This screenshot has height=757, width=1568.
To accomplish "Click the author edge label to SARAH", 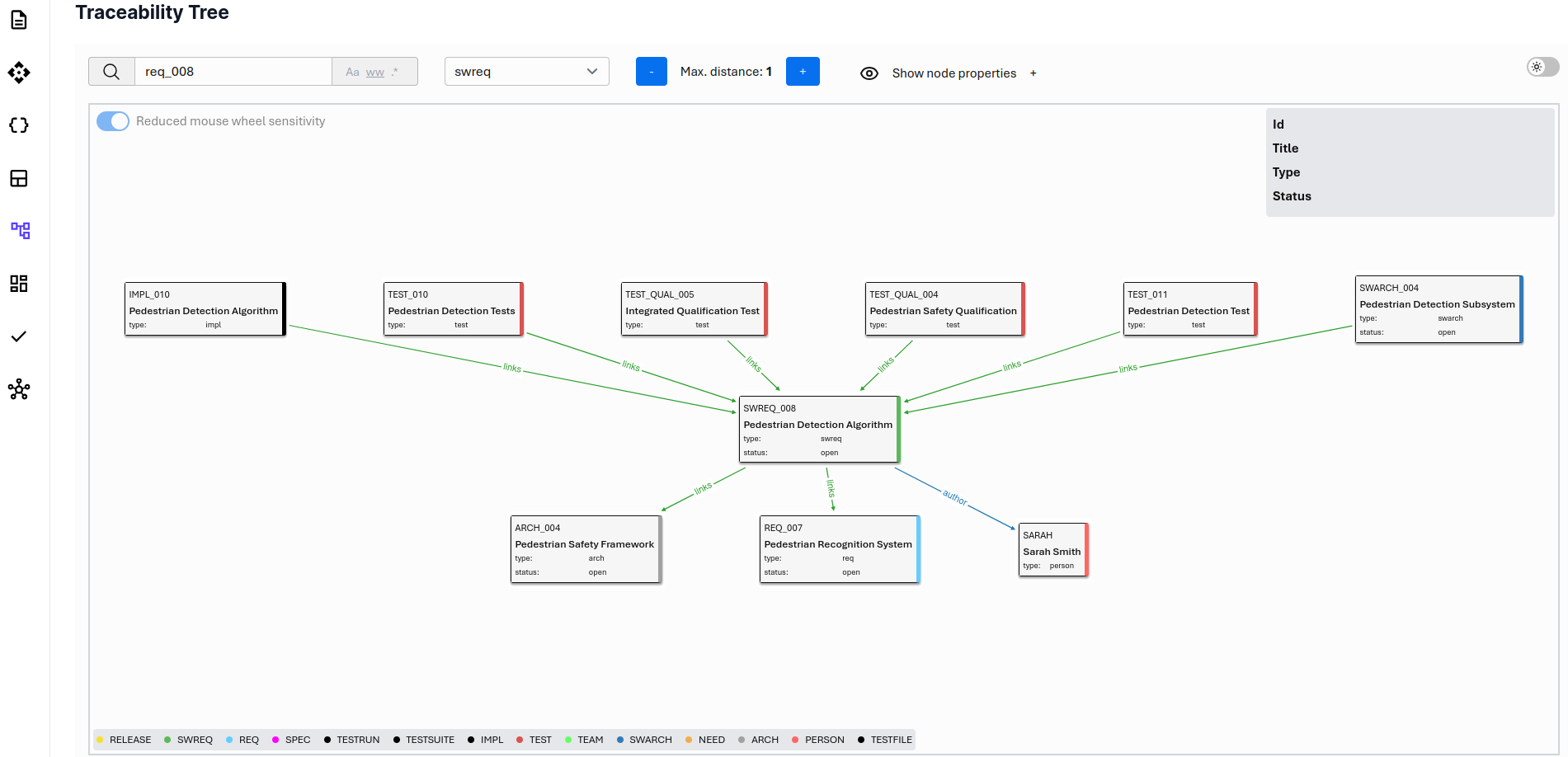I will click(x=955, y=497).
